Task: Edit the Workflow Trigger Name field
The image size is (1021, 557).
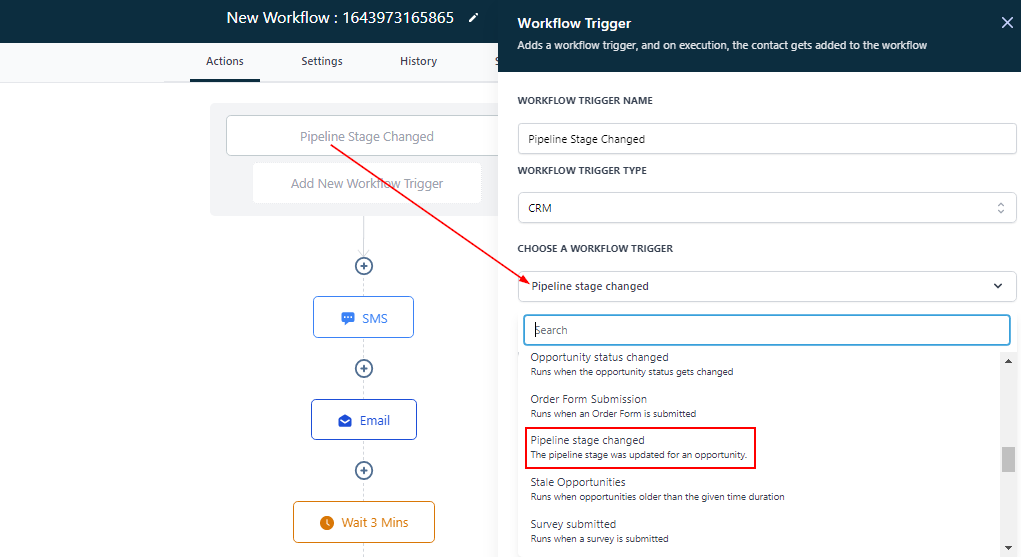Action: click(766, 139)
